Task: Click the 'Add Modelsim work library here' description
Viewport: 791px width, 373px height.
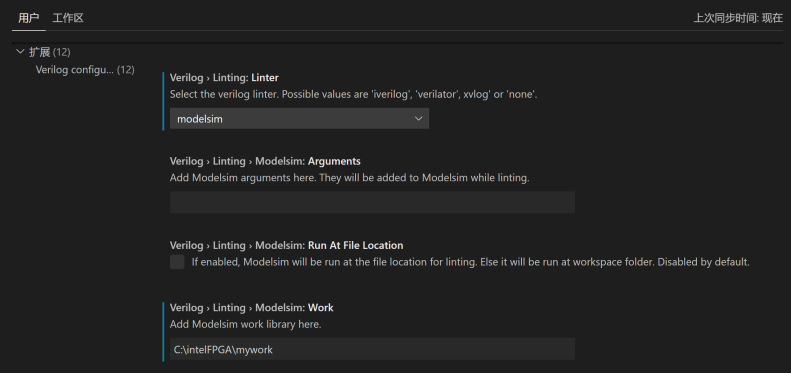Action: 245,324
